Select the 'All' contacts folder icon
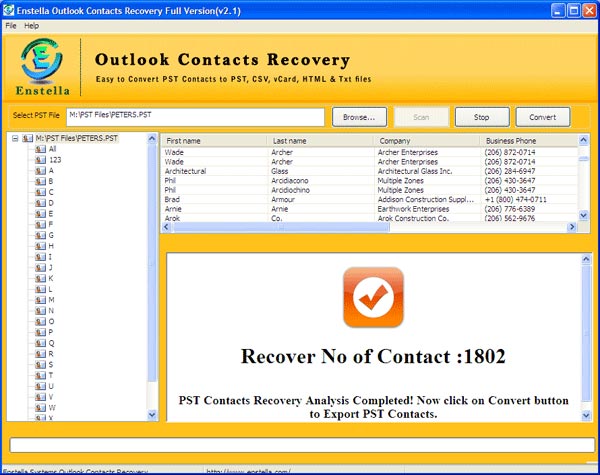Viewport: 600px width, 475px height. tap(40, 149)
